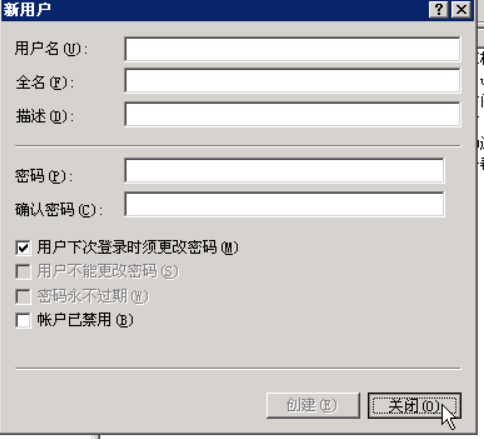Click the grayed 用户不能更改密码(S) checkbox
Screen dimensions: 484x439
click(23, 272)
